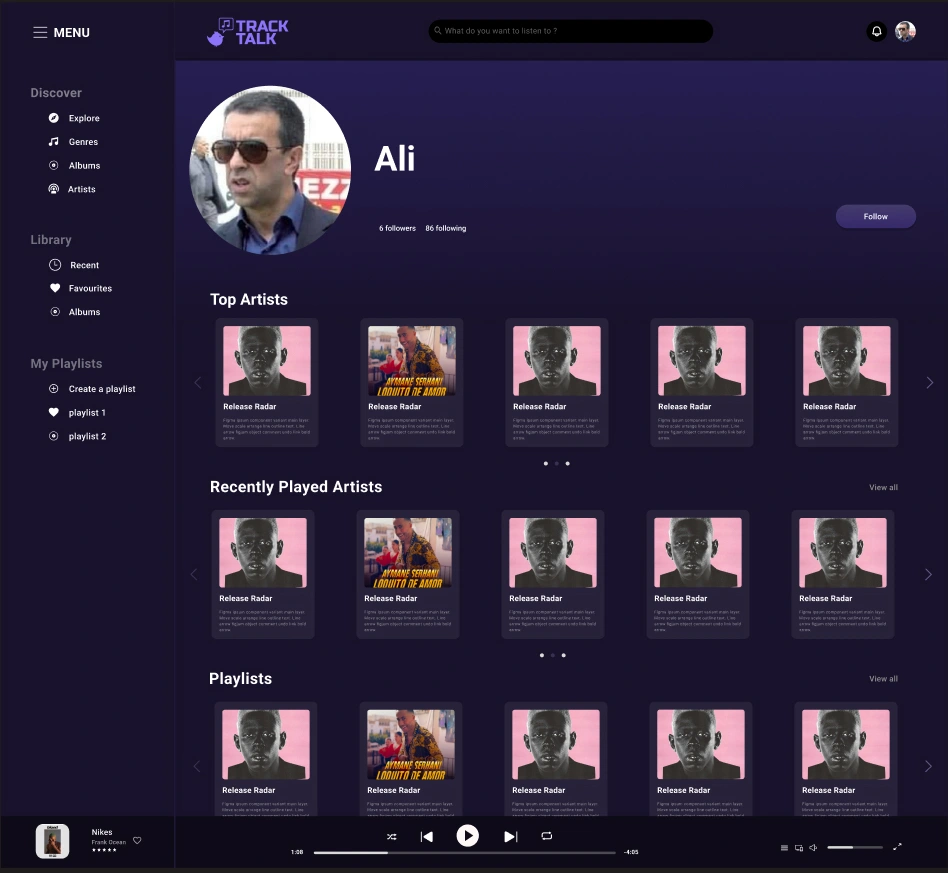Show next Playlists with right arrow
948x873 pixels.
click(928, 766)
